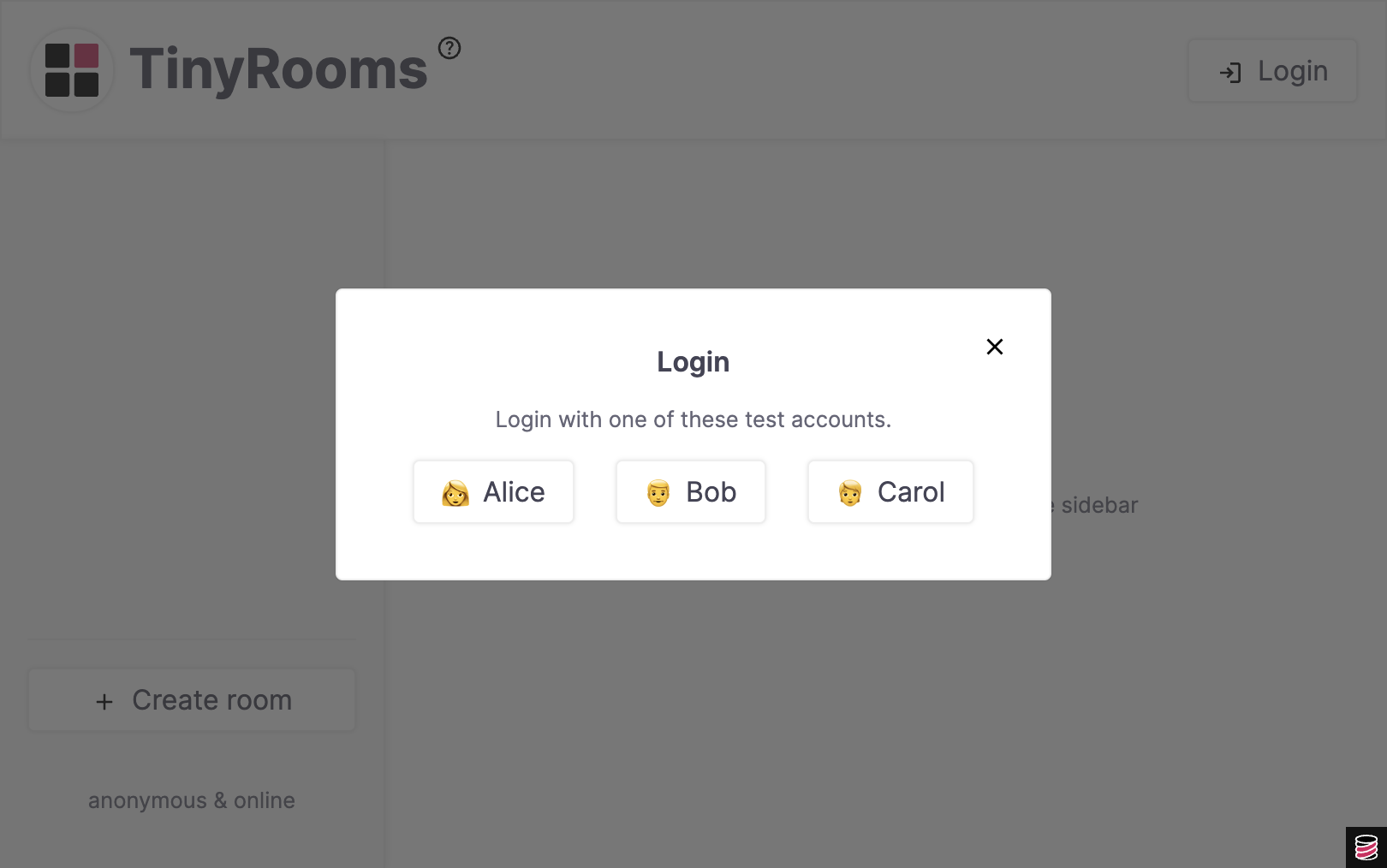
Task: Click the Login dialog heading
Action: pos(693,362)
